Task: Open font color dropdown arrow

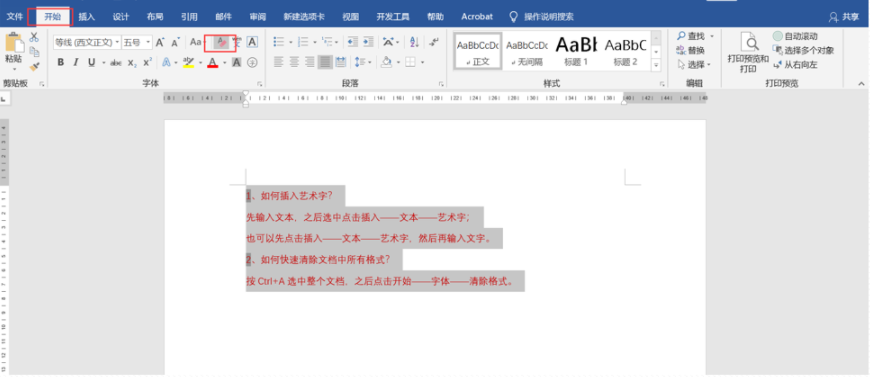Action: coord(224,63)
